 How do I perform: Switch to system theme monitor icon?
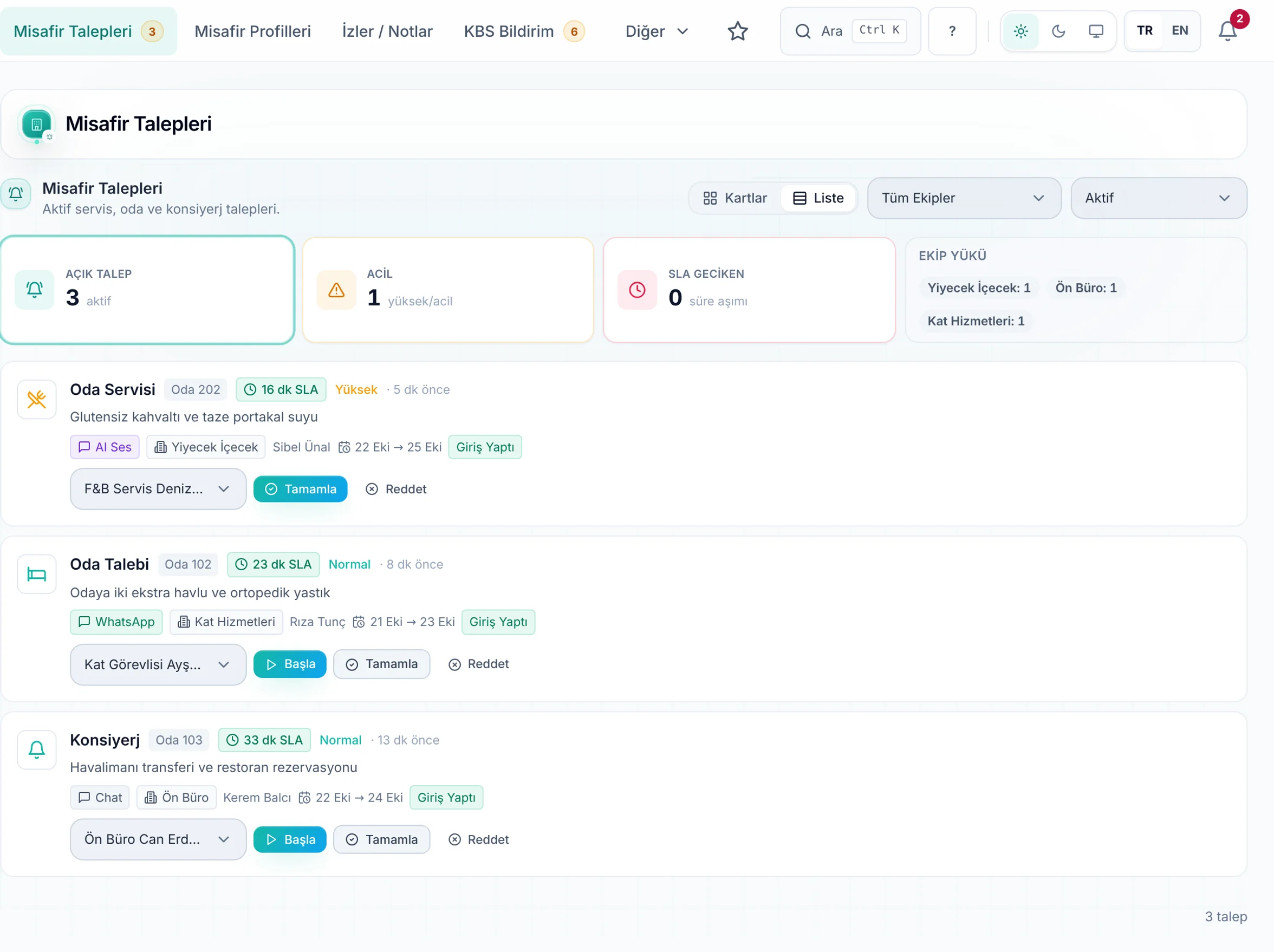click(x=1096, y=31)
